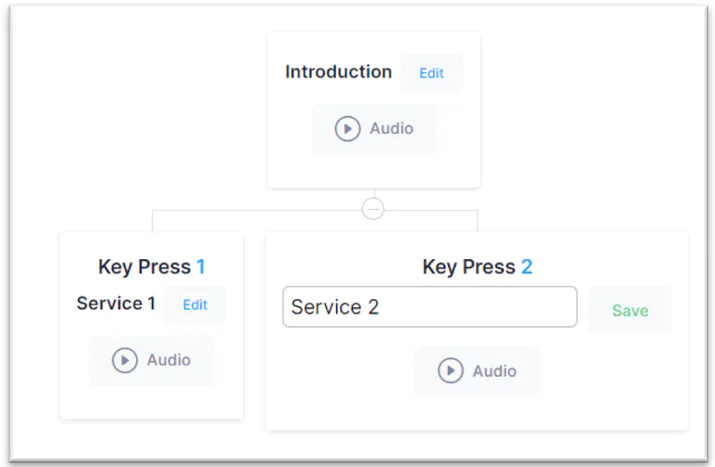Viewport: 715px width, 467px height.
Task: Click the Service 2 name input field
Action: [x=430, y=306]
